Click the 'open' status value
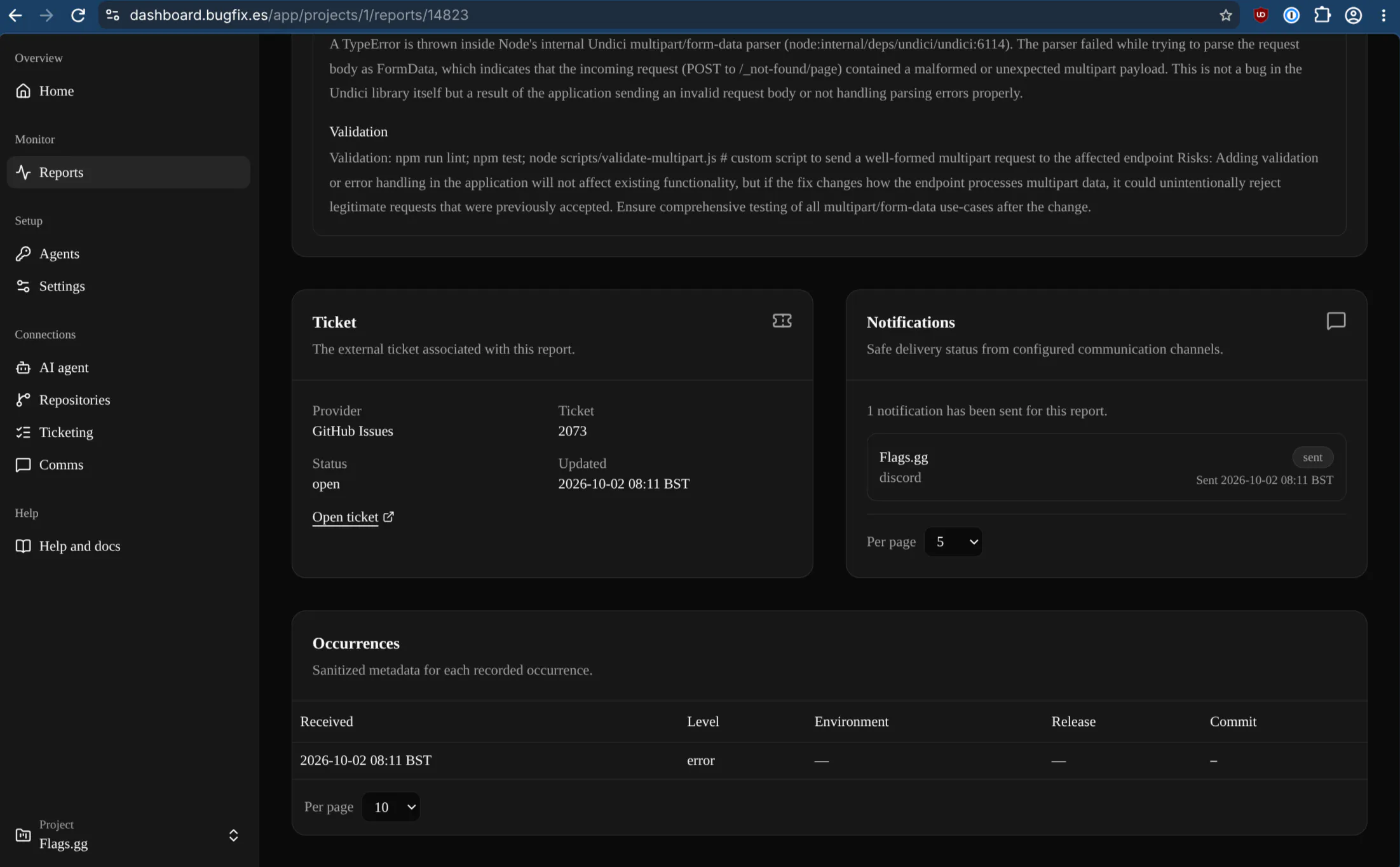Viewport: 1400px width, 867px height. (x=326, y=484)
